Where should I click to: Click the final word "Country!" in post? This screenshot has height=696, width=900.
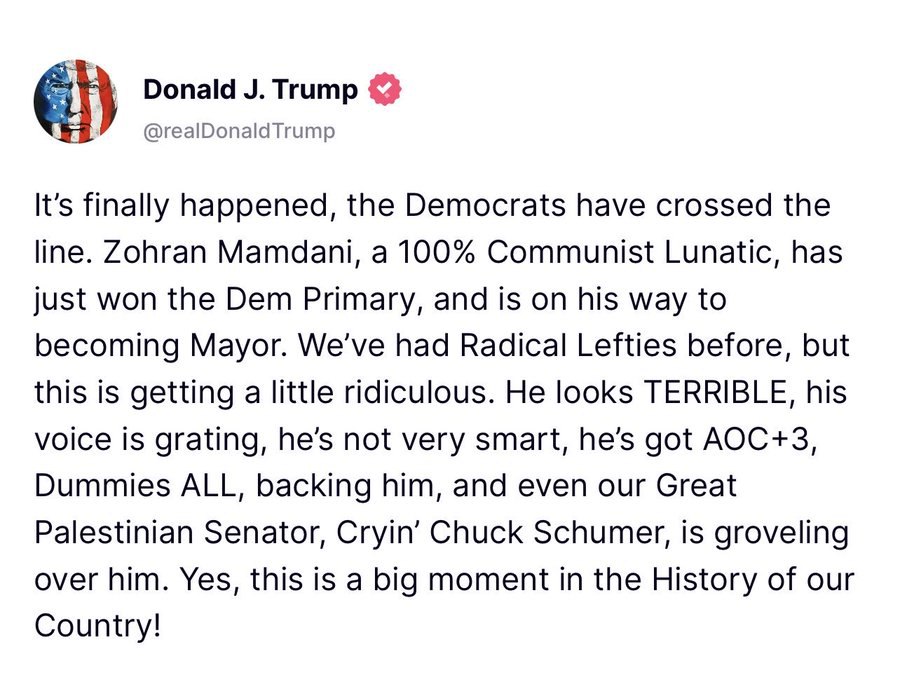[x=98, y=625]
